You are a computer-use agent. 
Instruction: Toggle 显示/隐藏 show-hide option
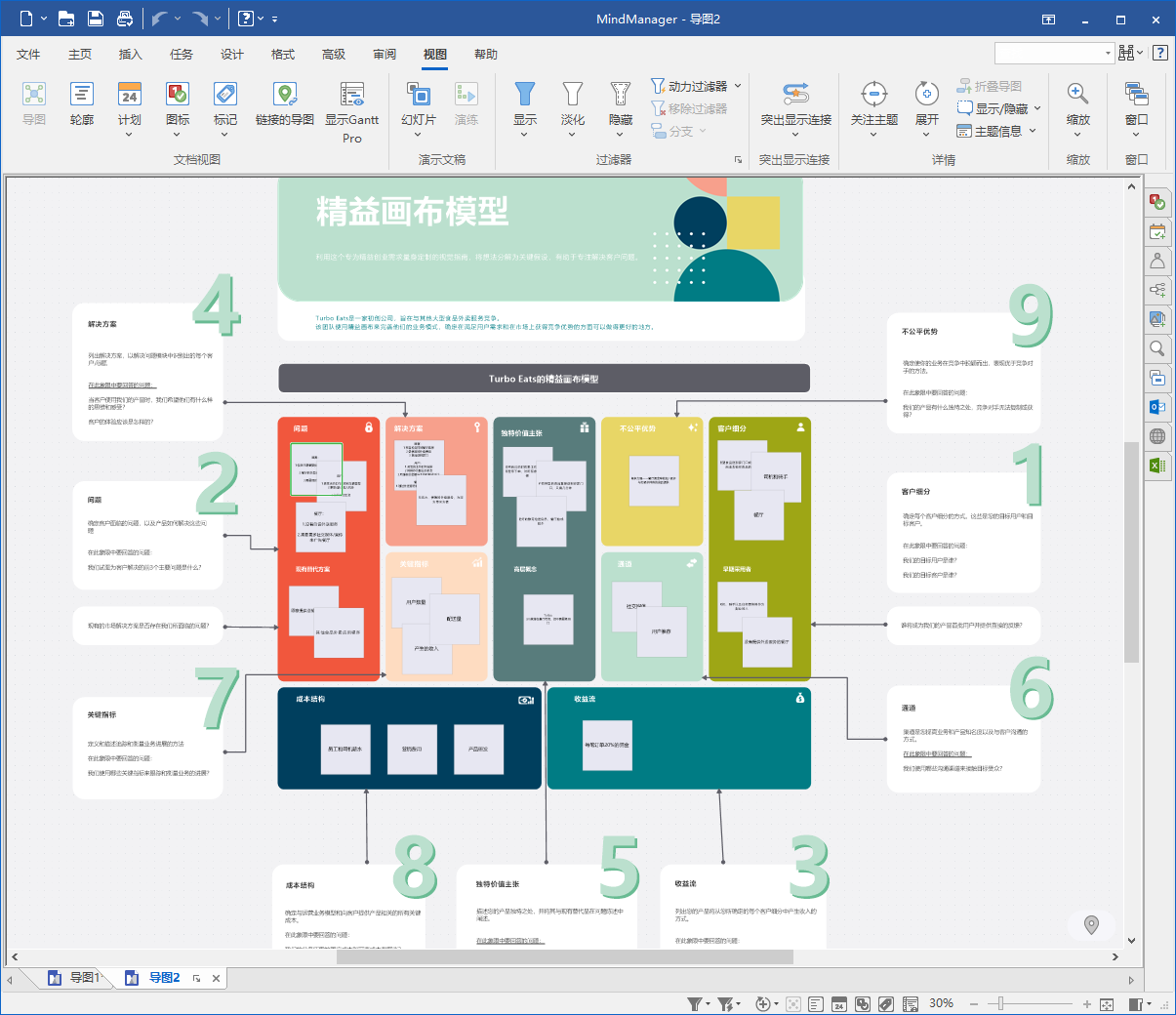click(998, 108)
